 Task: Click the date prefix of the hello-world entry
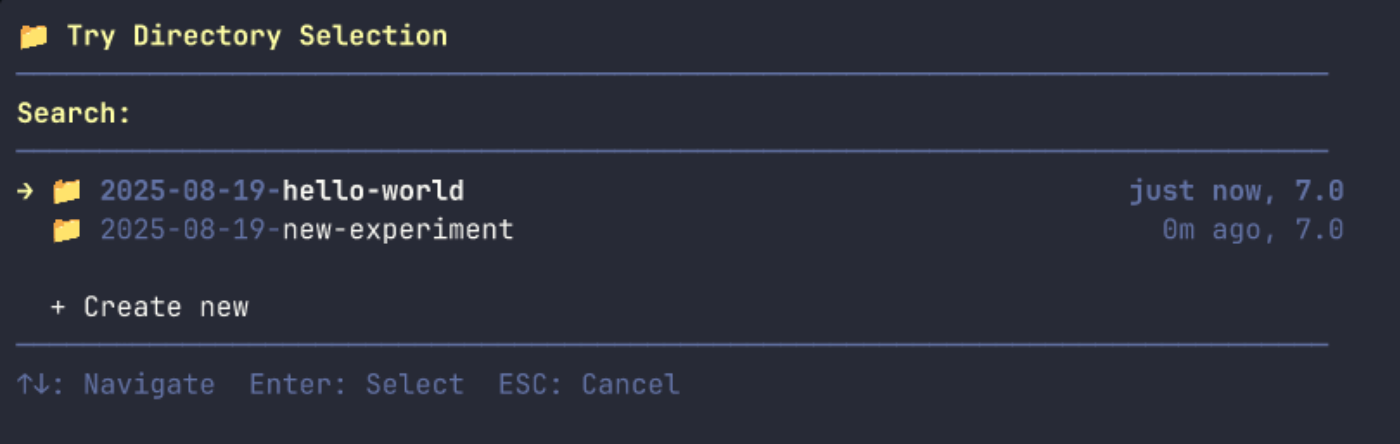(x=190, y=190)
